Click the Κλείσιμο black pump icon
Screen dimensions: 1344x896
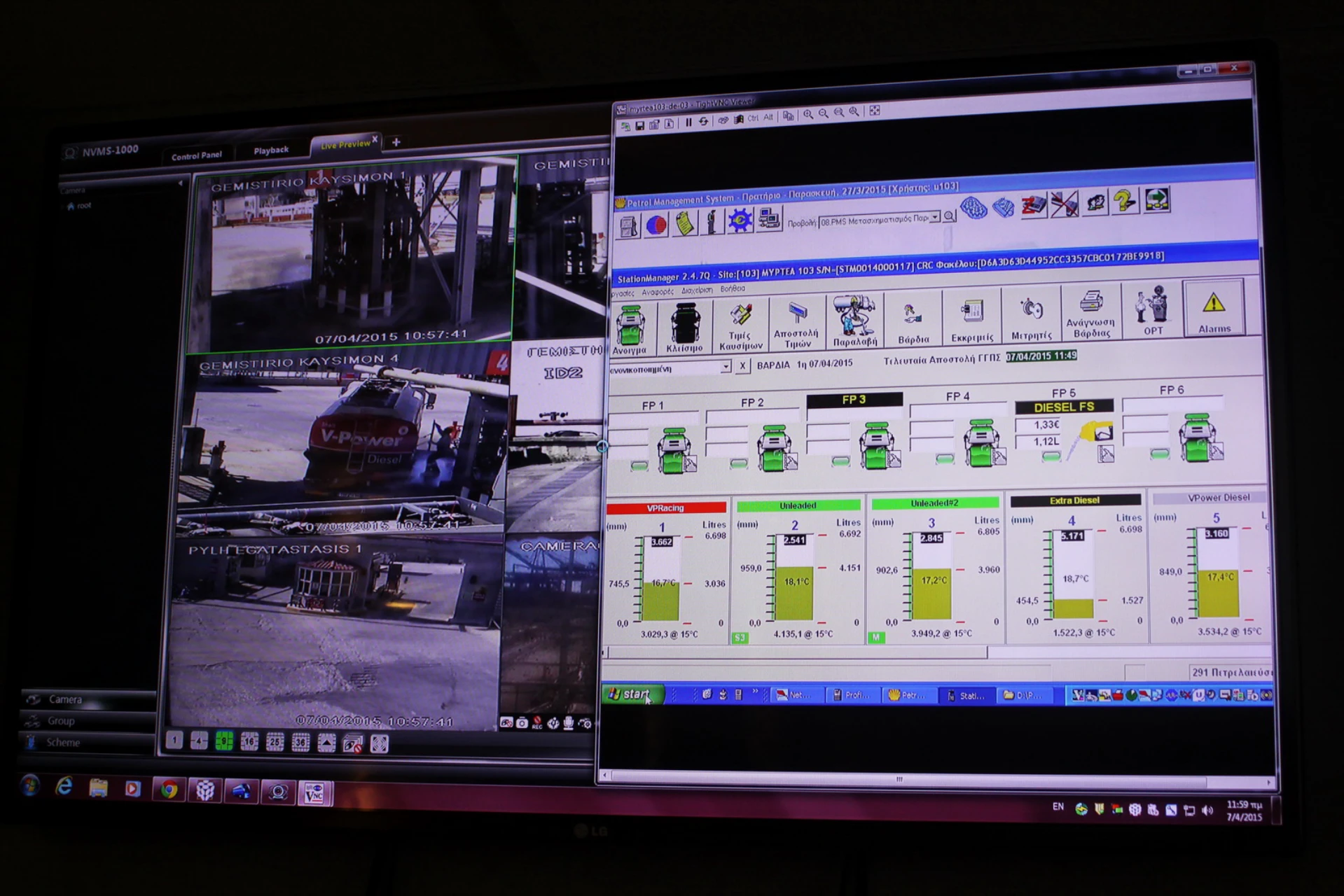pyautogui.click(x=684, y=328)
